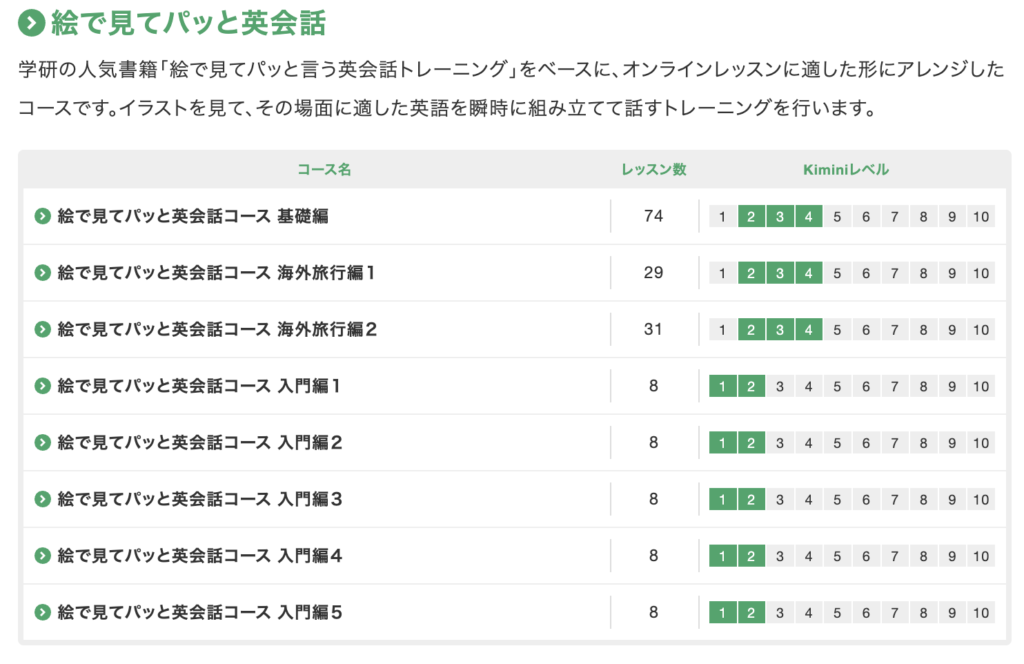Click the arrow icon beside the 入門編2 course

tap(42, 442)
